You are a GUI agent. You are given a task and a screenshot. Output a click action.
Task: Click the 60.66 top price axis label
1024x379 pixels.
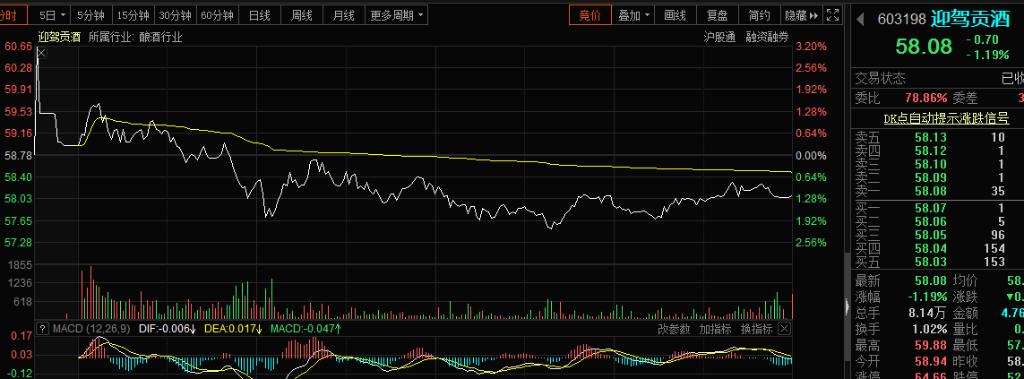click(x=18, y=46)
